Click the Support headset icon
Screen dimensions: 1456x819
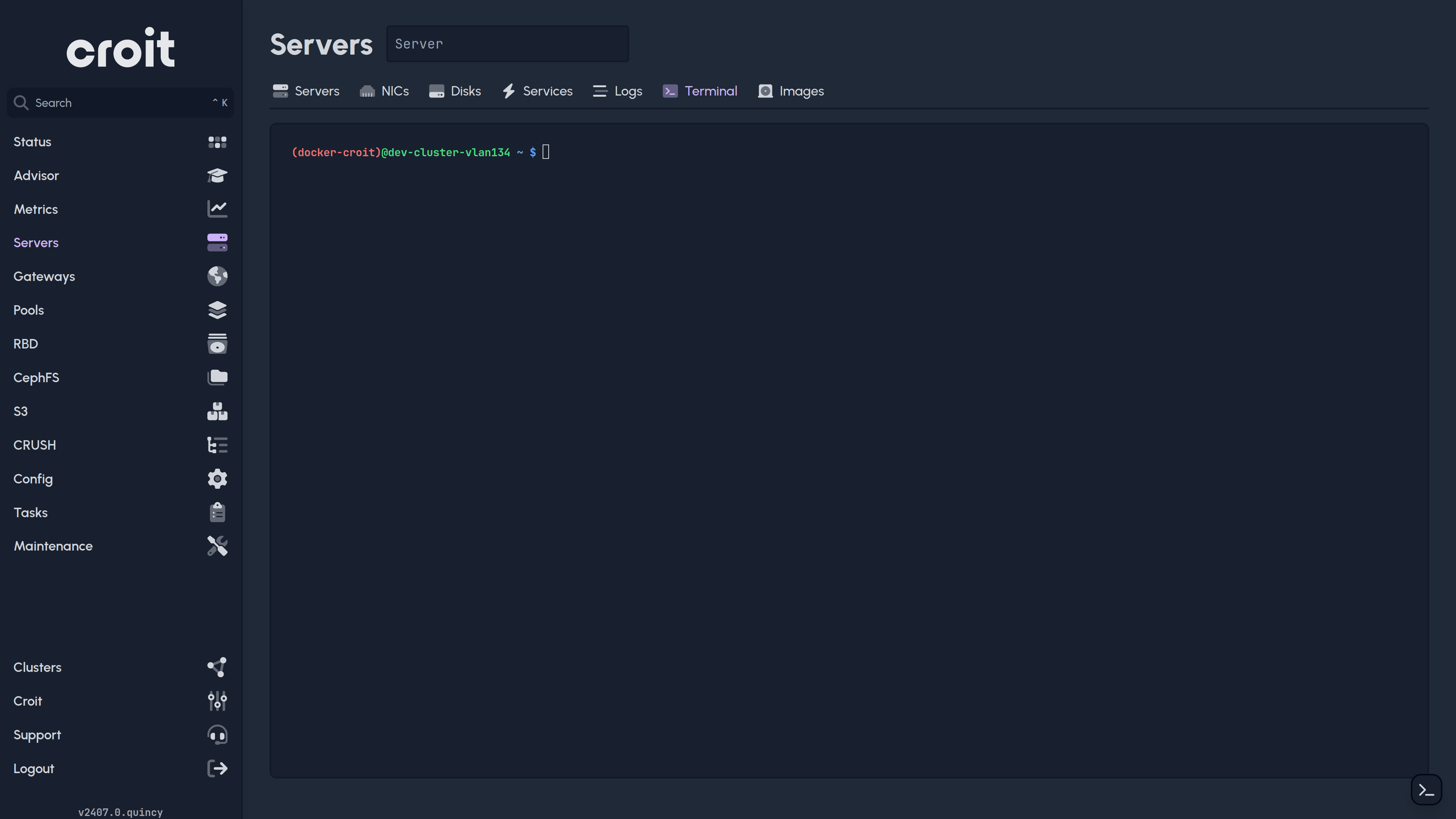coord(217,735)
